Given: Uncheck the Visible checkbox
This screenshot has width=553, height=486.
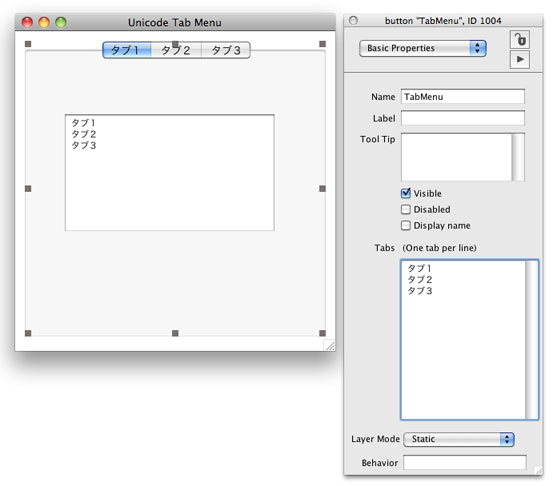Looking at the screenshot, I should 406,193.
